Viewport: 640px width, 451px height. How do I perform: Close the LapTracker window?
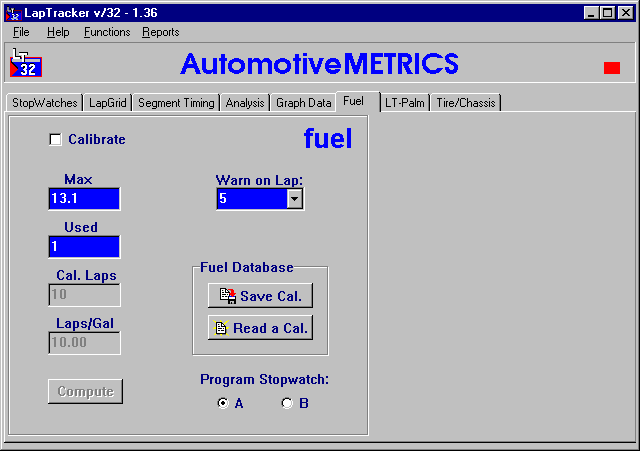pos(625,13)
